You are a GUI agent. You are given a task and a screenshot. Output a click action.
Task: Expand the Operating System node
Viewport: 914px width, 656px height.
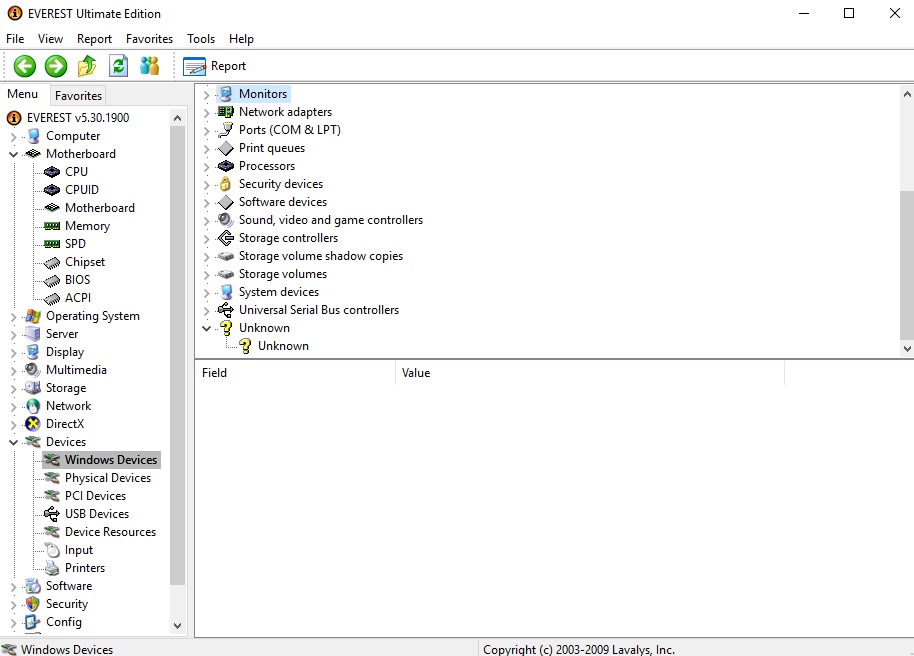(x=13, y=317)
